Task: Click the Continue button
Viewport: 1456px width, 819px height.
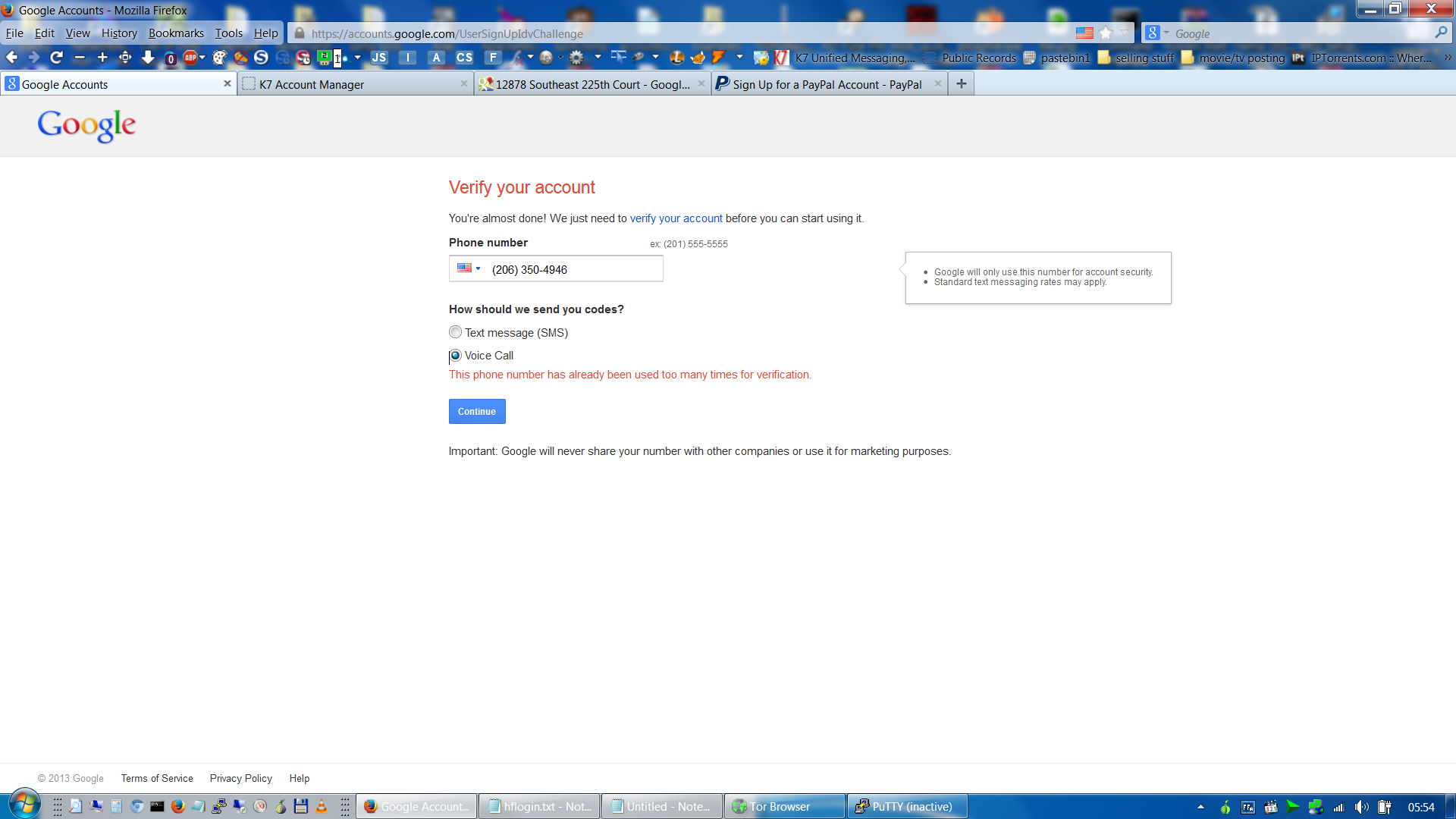Action: (x=477, y=412)
